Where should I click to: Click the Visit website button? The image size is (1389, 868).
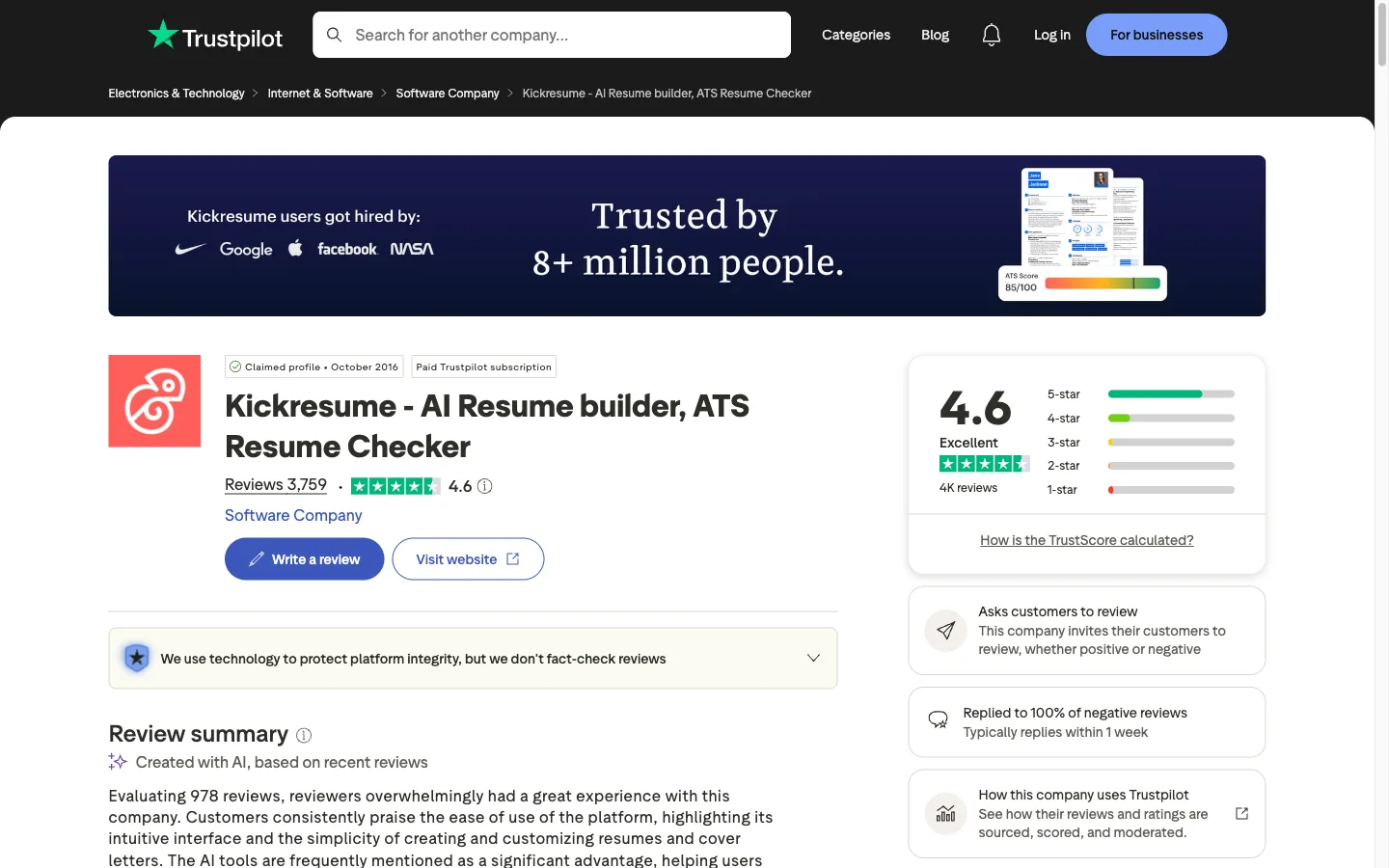(x=468, y=559)
